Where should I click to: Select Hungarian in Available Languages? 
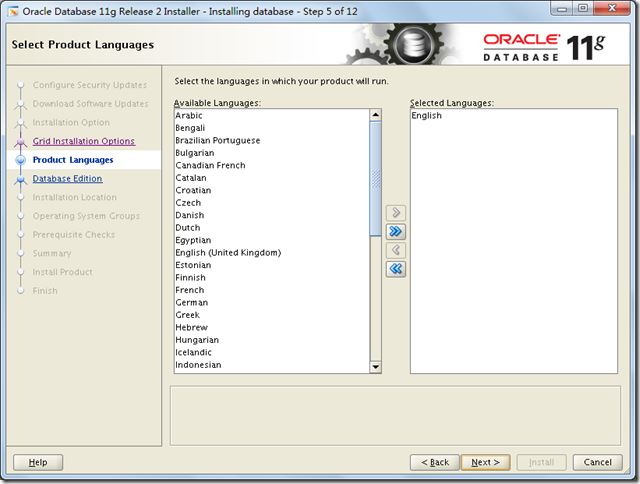coord(272,340)
